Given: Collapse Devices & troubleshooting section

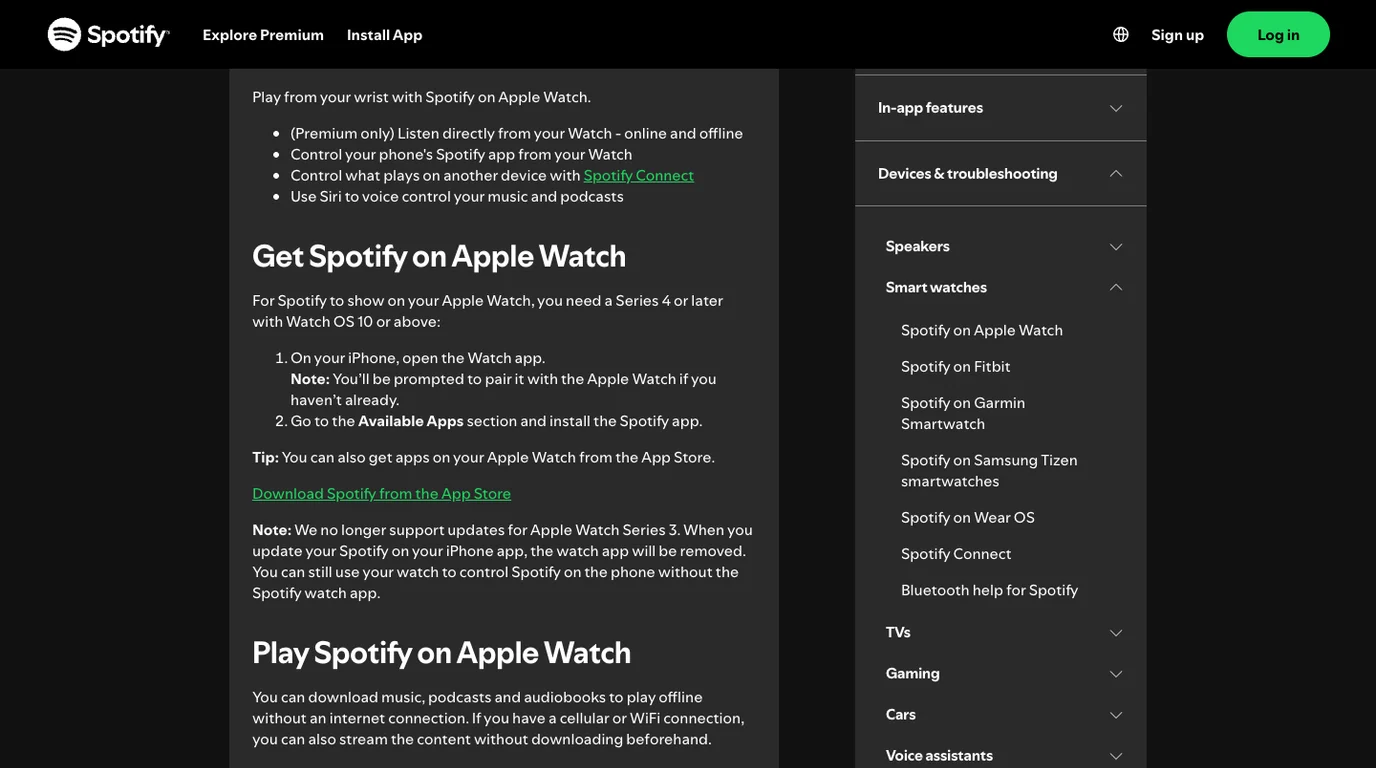Looking at the screenshot, I should (x=1000, y=173).
